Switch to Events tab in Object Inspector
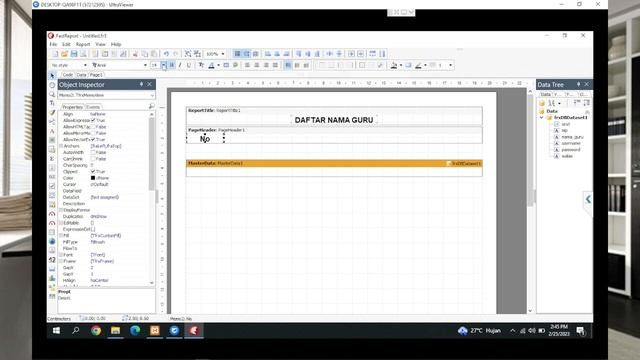640x360 pixels. click(93, 107)
